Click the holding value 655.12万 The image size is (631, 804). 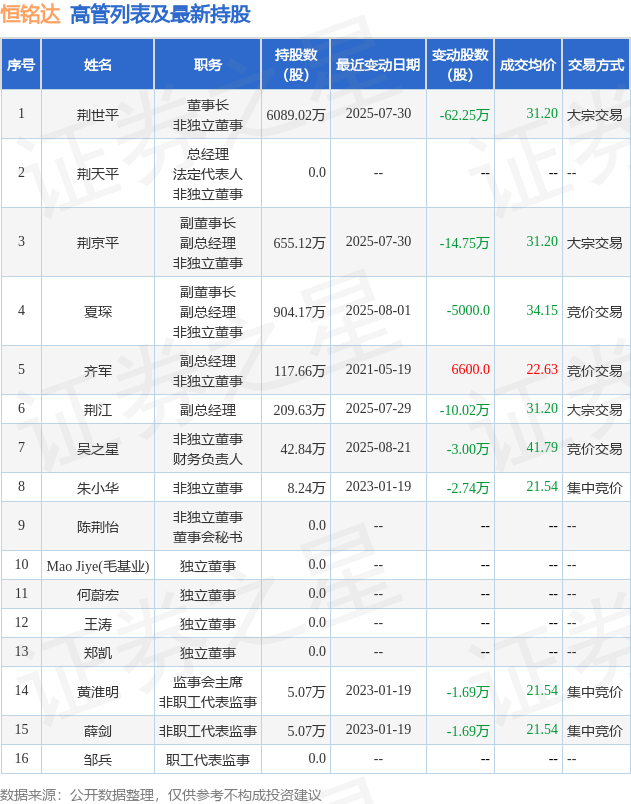[x=299, y=243]
